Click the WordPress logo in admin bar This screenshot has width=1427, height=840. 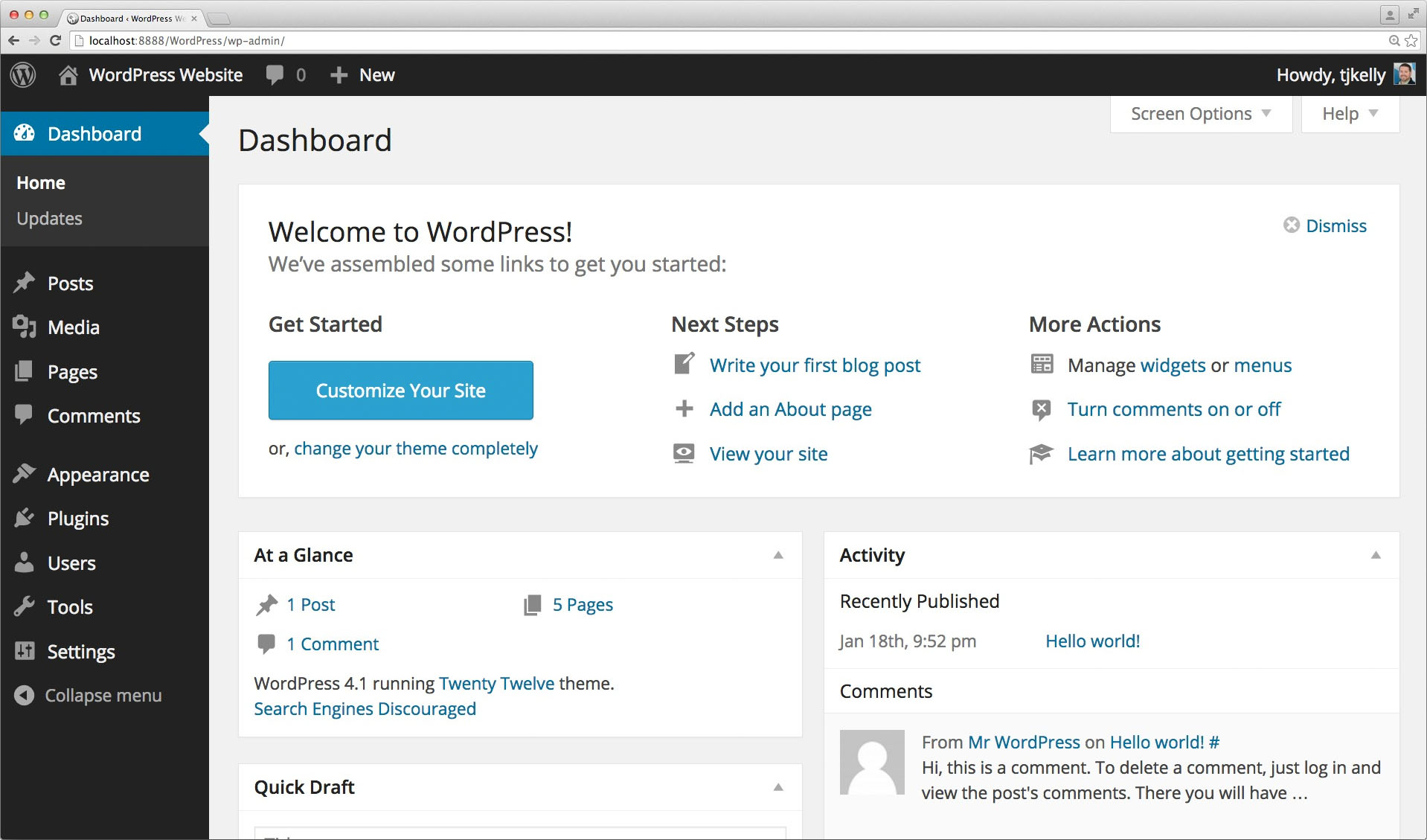(23, 74)
